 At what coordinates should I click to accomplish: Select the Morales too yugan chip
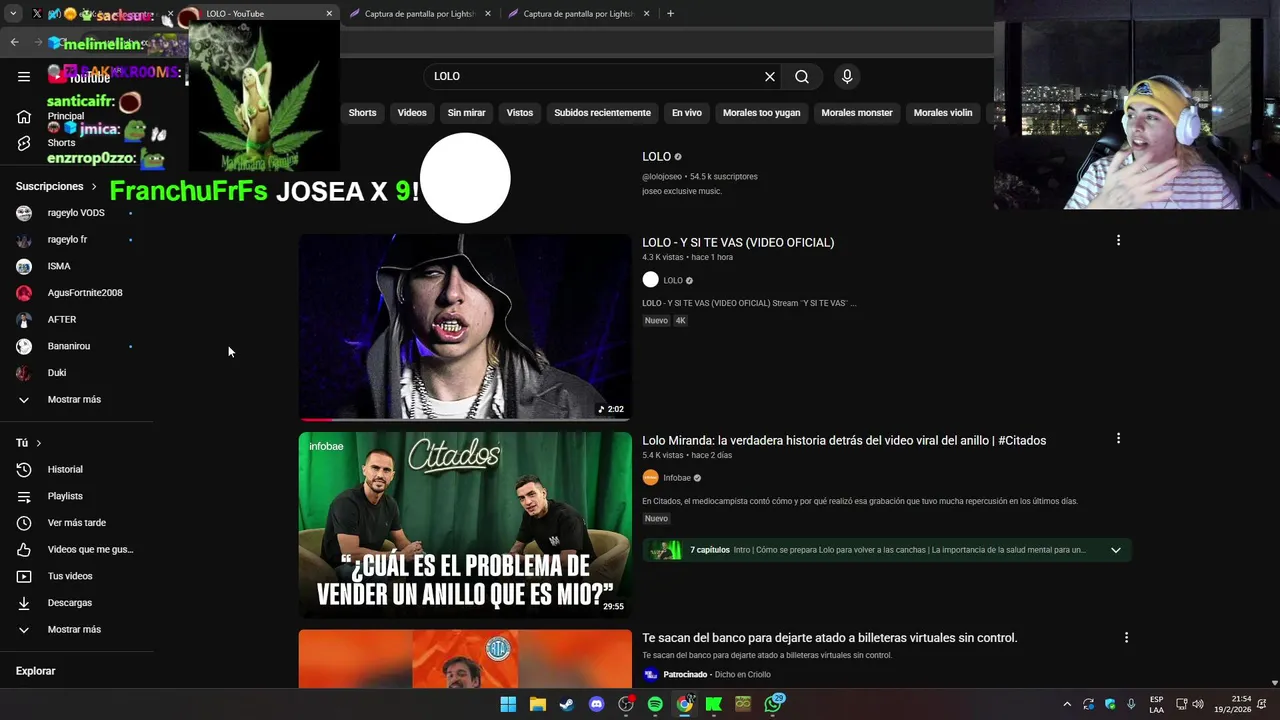point(762,113)
